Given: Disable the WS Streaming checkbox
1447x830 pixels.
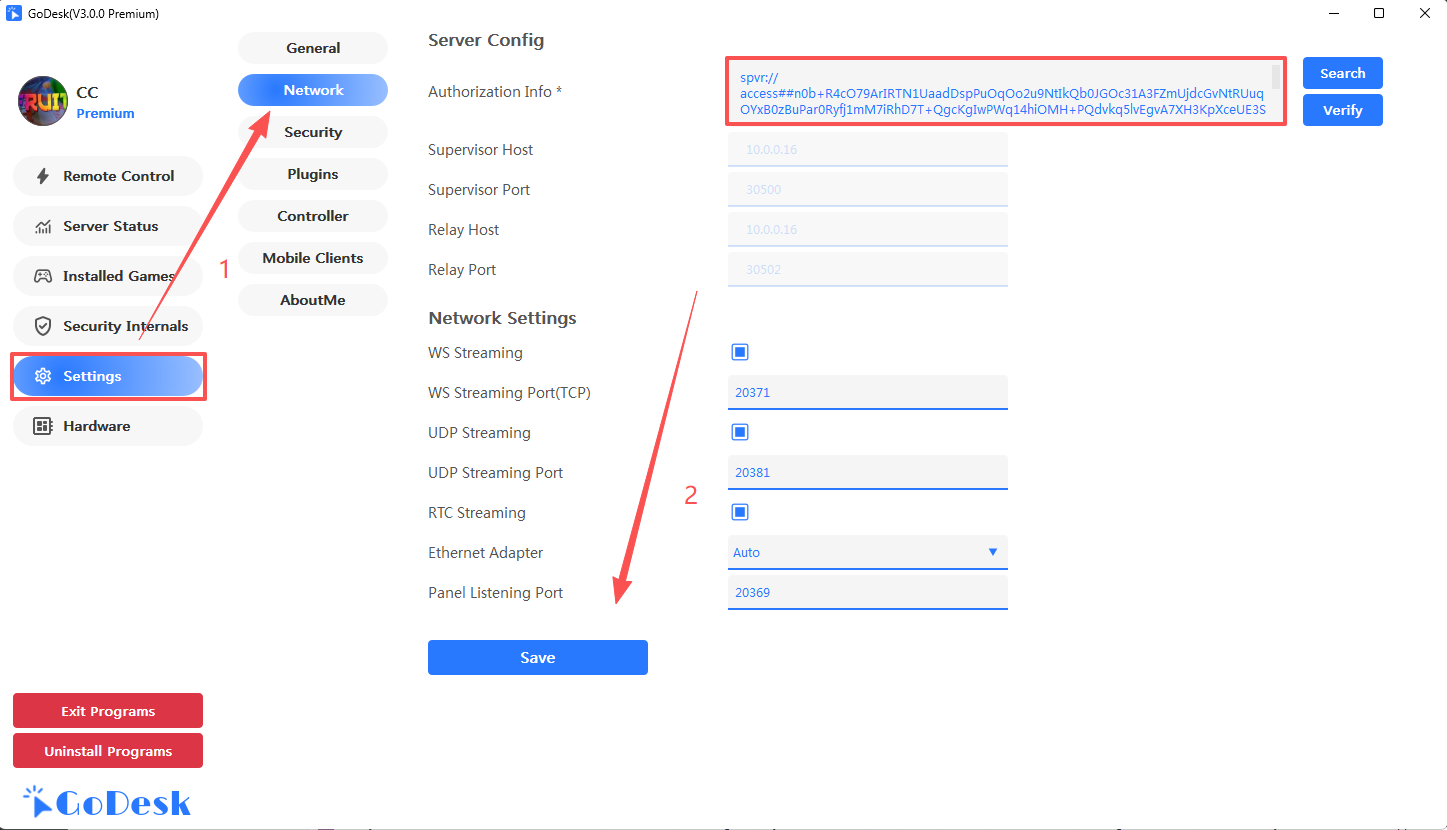Looking at the screenshot, I should [x=740, y=352].
